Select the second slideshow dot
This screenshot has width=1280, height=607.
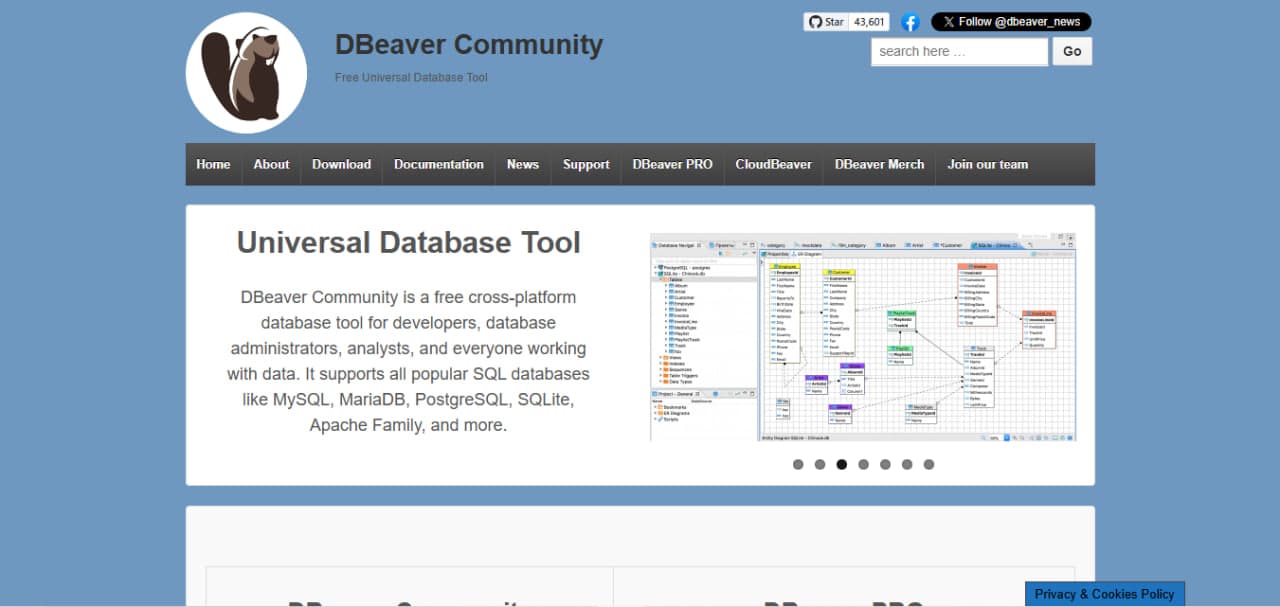click(820, 464)
